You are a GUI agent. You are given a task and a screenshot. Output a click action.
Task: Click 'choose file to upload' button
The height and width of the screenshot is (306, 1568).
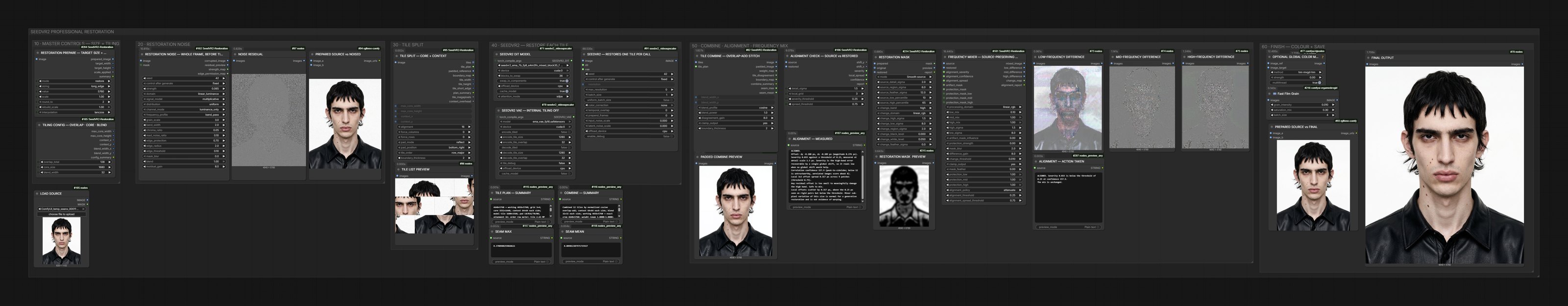click(61, 215)
